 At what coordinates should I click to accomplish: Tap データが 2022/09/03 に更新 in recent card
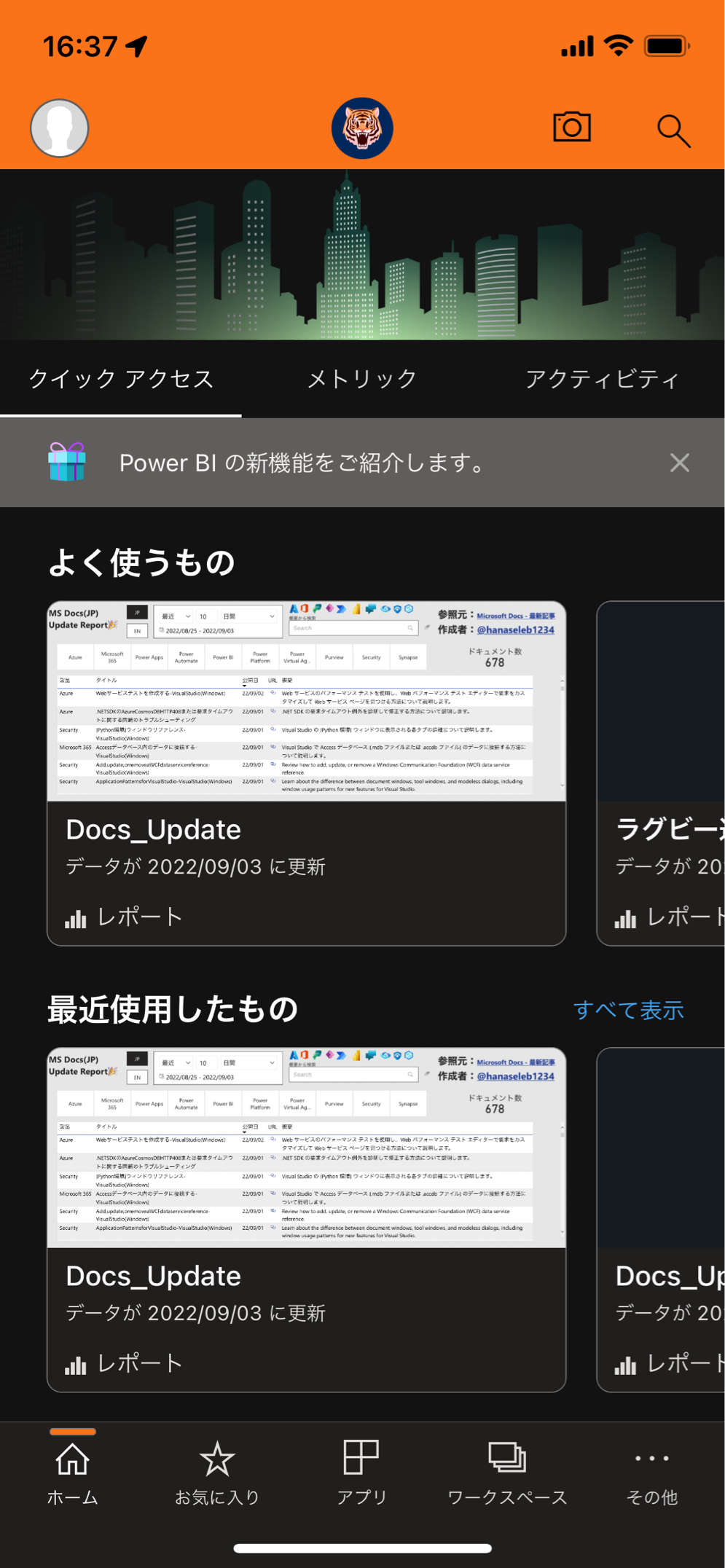pyautogui.click(x=195, y=1314)
